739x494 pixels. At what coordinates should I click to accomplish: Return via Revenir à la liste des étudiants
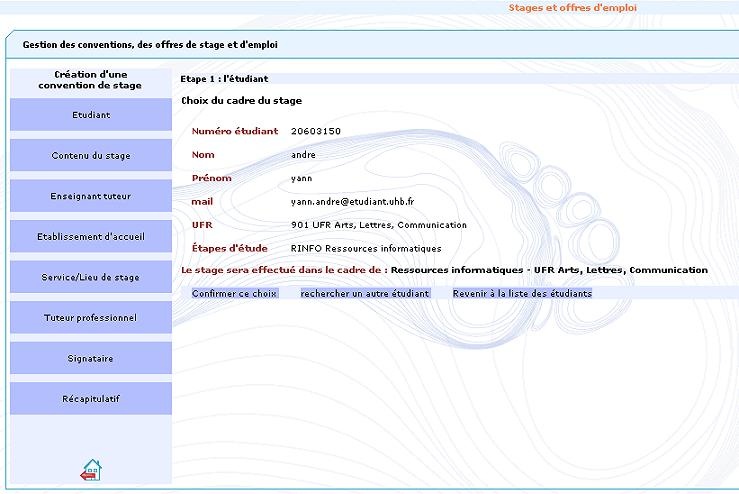522,294
